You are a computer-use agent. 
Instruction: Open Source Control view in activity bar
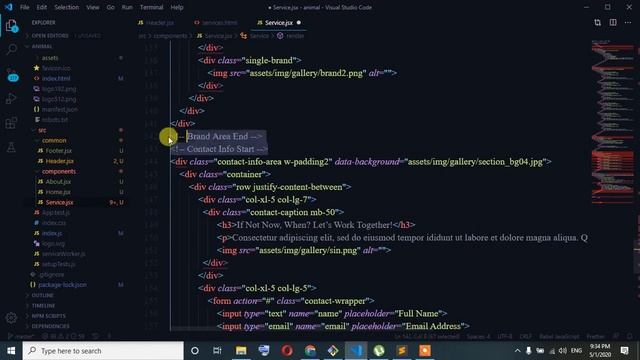click(x=12, y=75)
